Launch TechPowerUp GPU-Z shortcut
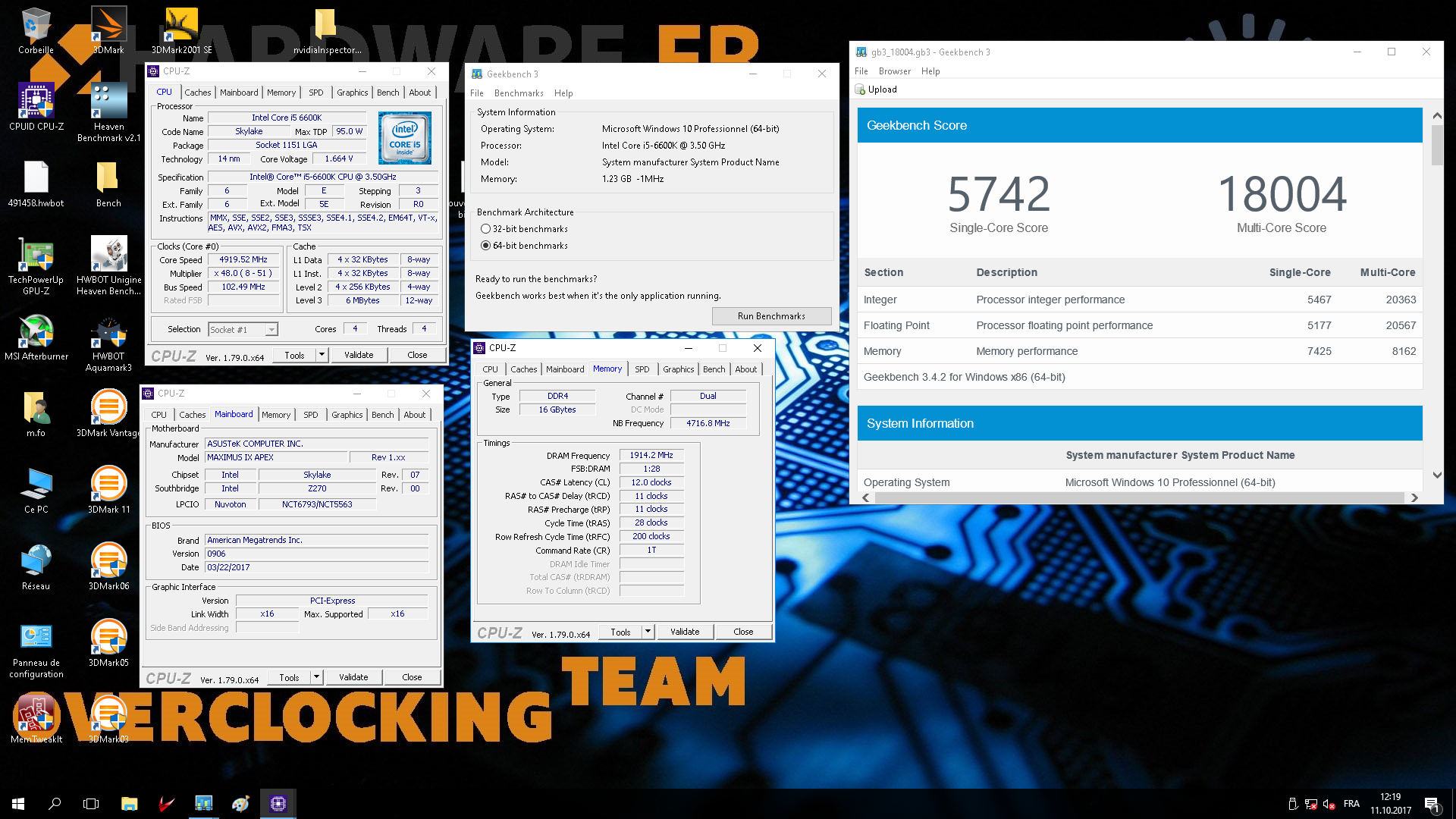 coord(36,265)
